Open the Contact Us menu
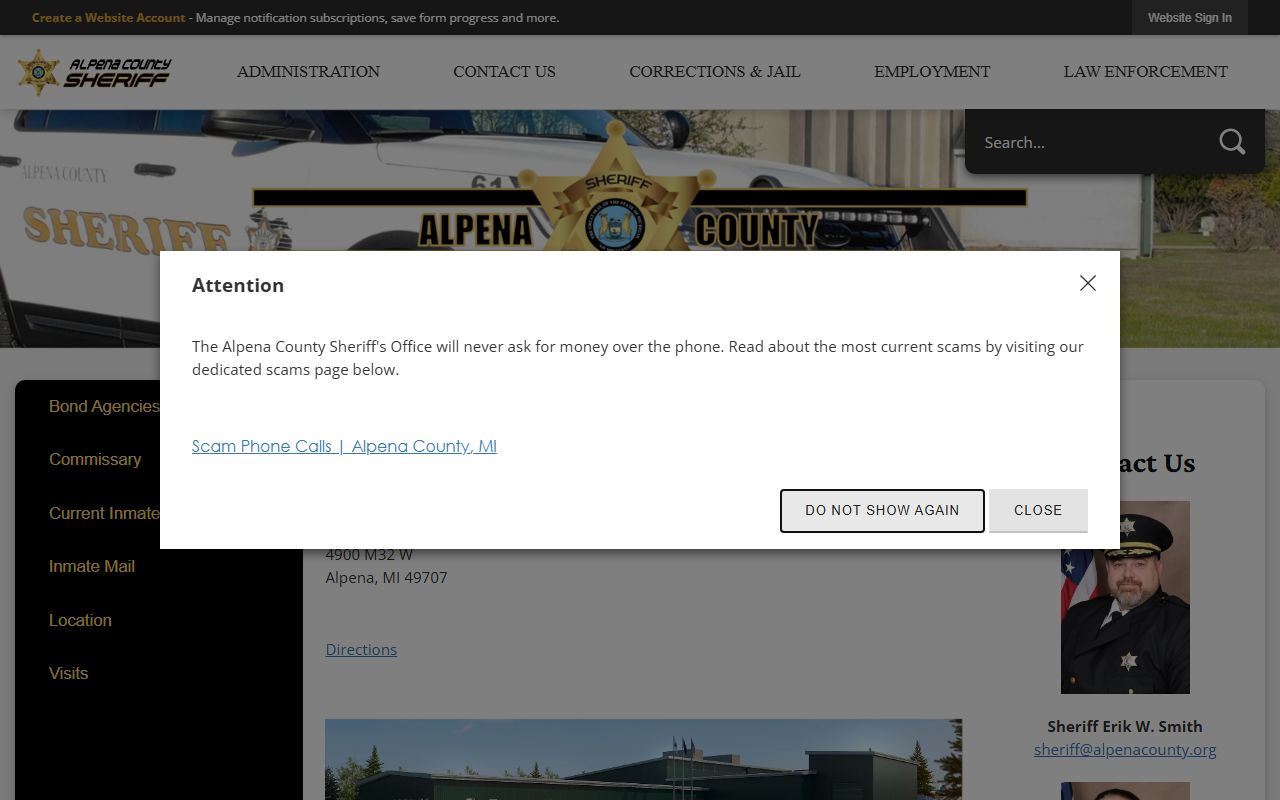Screen dimensions: 1280x800 coord(504,72)
